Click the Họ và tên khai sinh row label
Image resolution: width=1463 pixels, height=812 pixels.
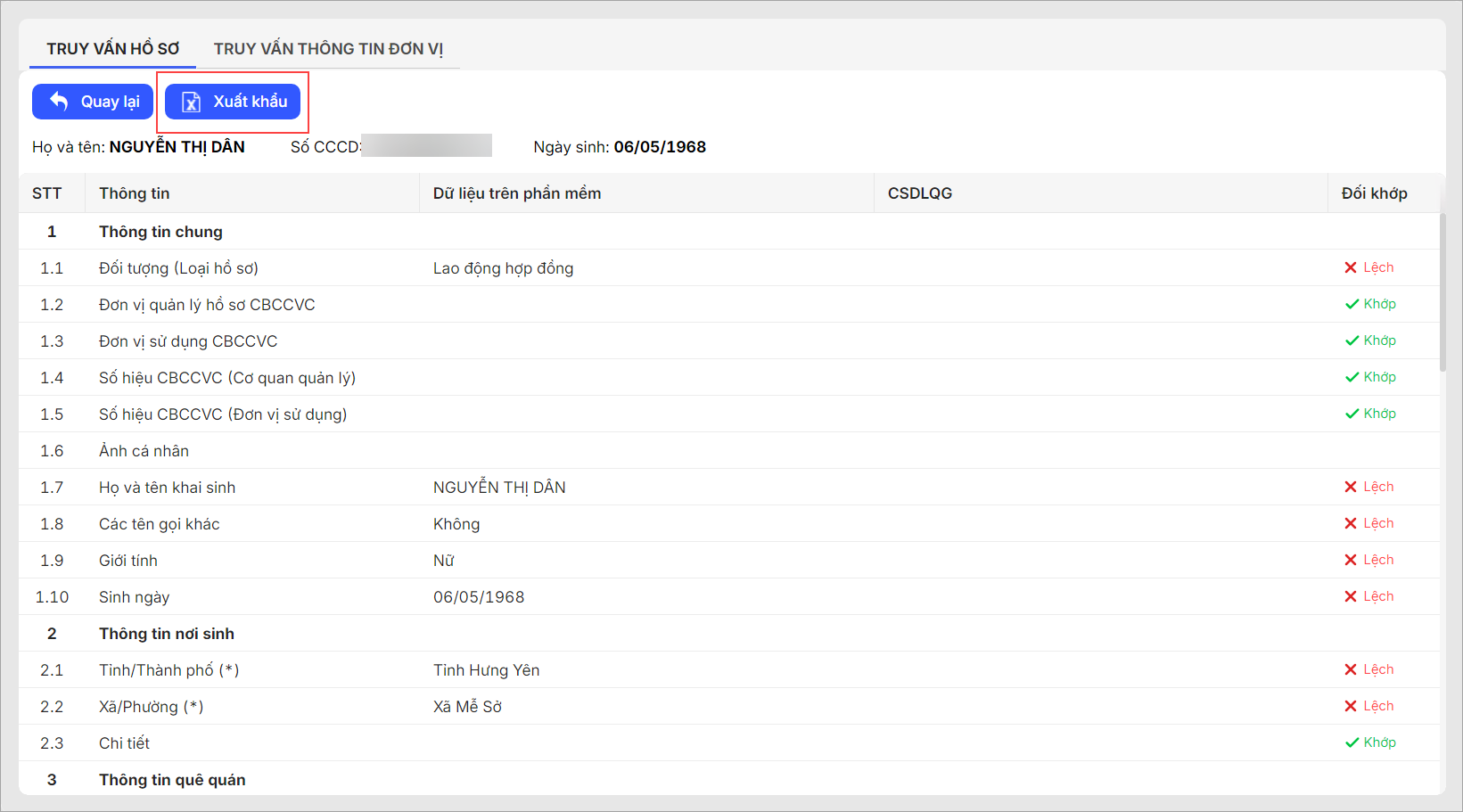pyautogui.click(x=167, y=488)
